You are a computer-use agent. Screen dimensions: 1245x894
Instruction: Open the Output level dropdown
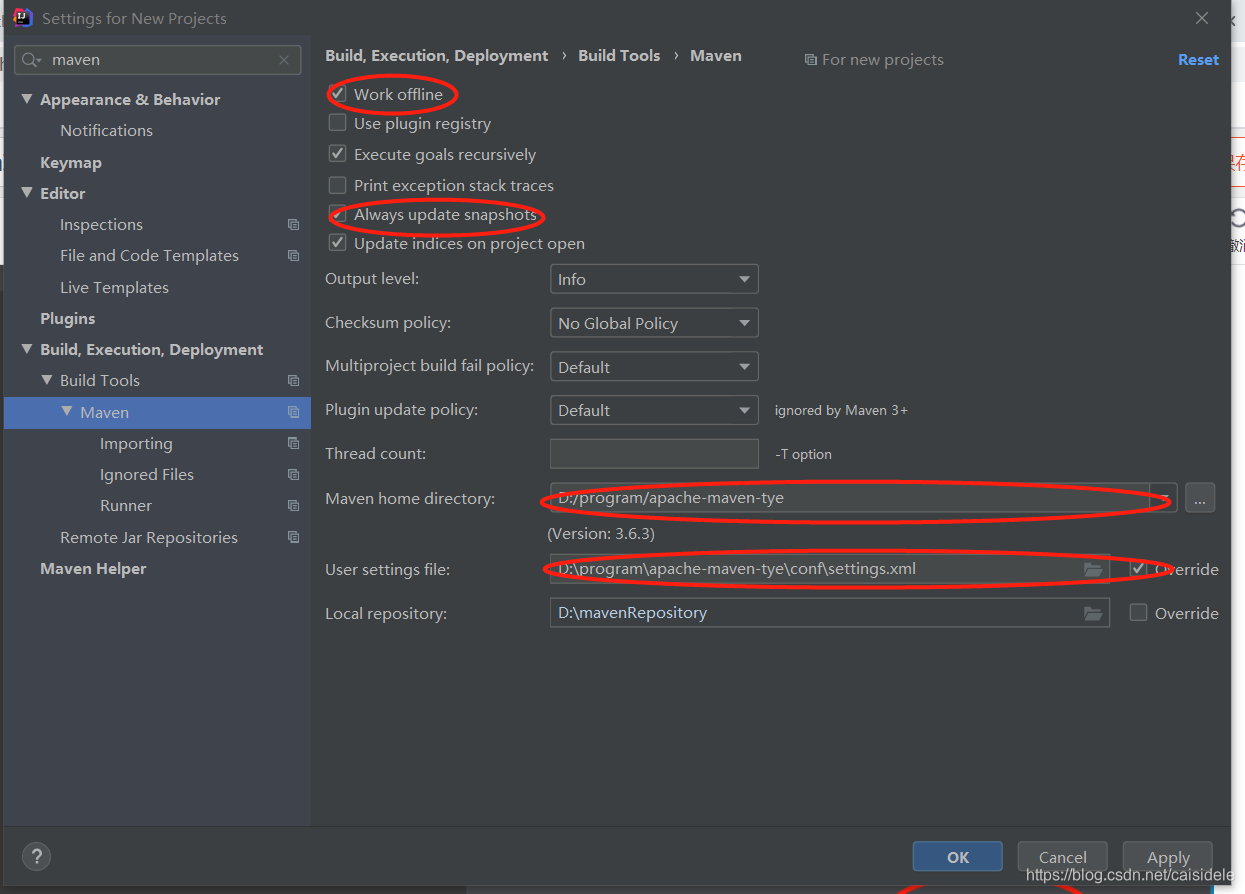pos(654,279)
